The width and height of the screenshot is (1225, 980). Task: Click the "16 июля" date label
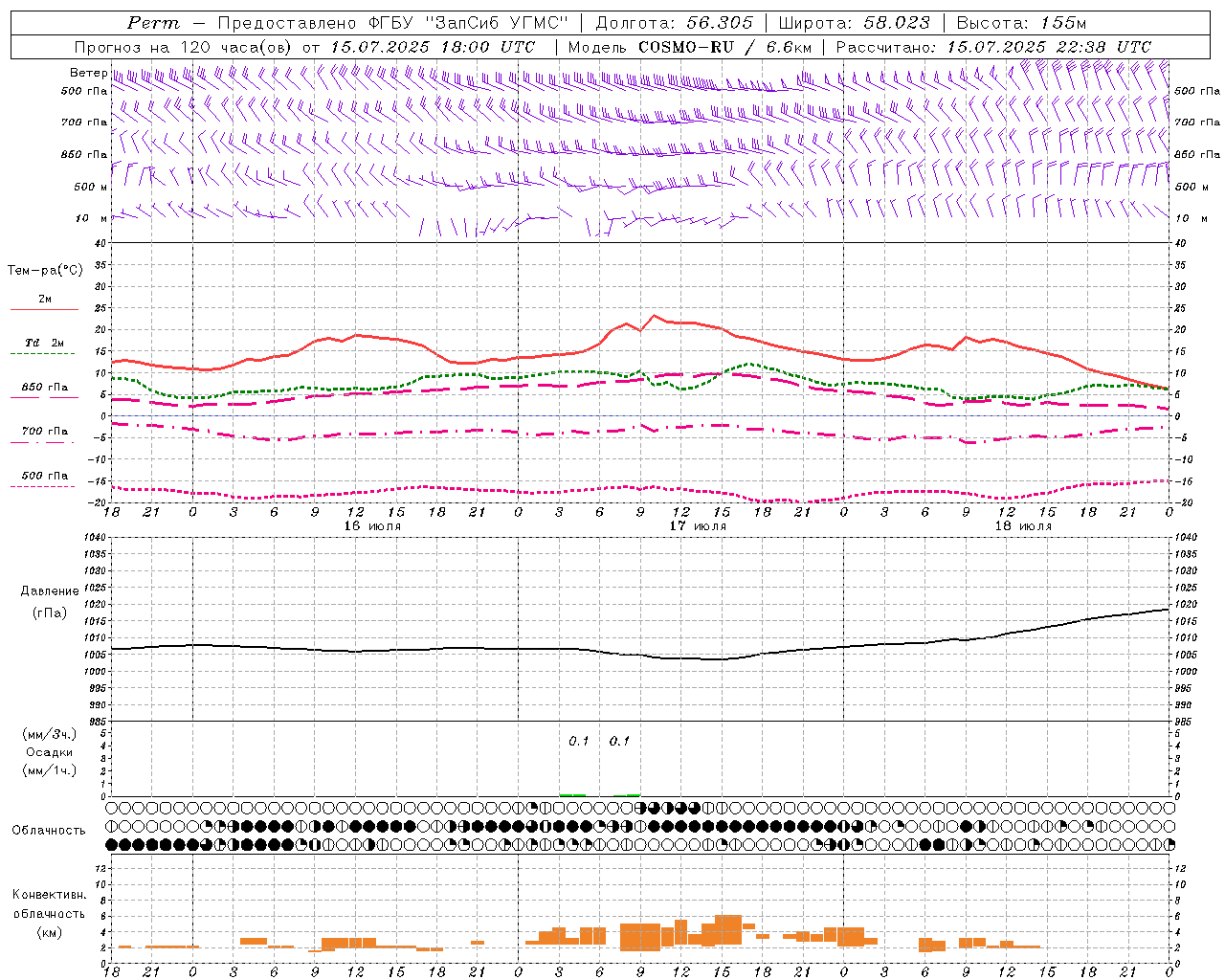point(372,526)
